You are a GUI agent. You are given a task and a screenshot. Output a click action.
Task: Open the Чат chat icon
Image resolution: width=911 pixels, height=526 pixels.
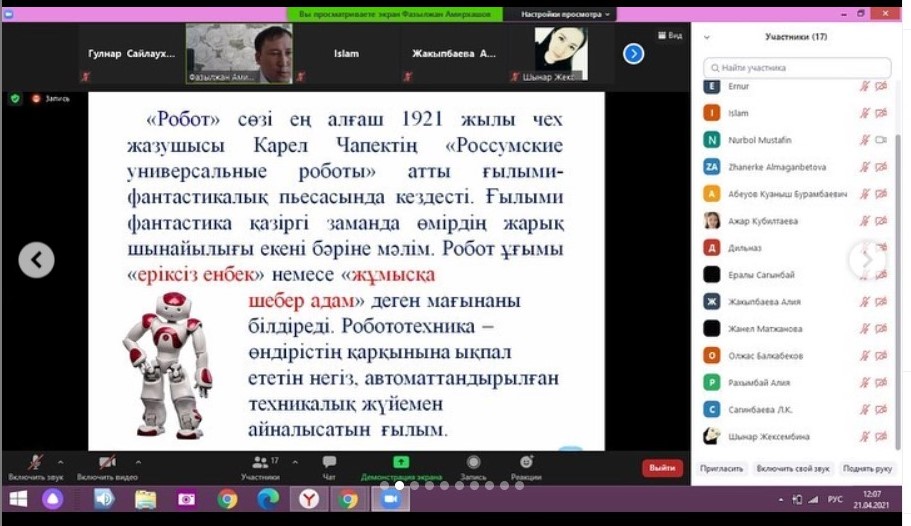tap(329, 462)
